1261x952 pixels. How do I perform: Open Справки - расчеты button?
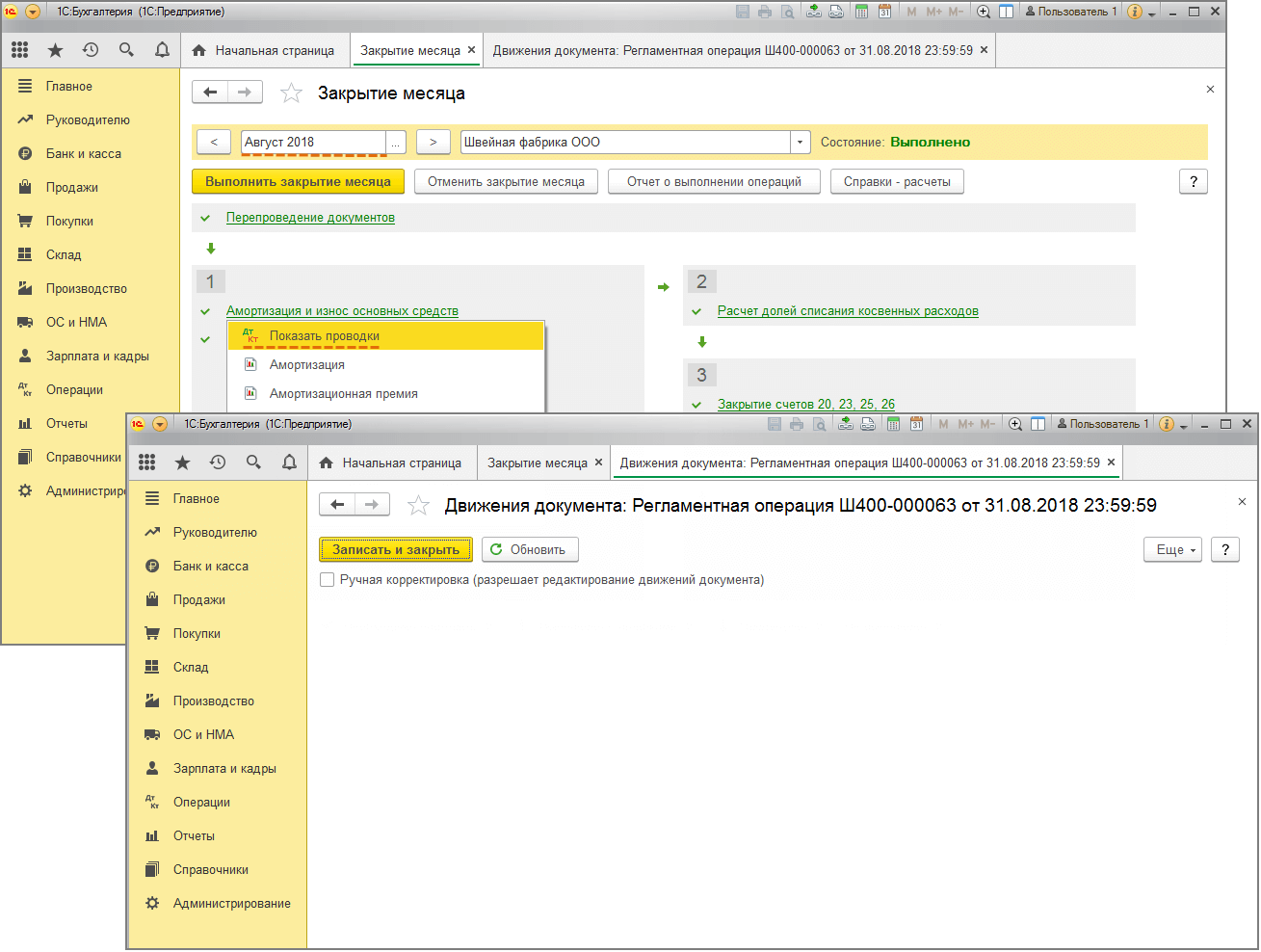(x=897, y=182)
